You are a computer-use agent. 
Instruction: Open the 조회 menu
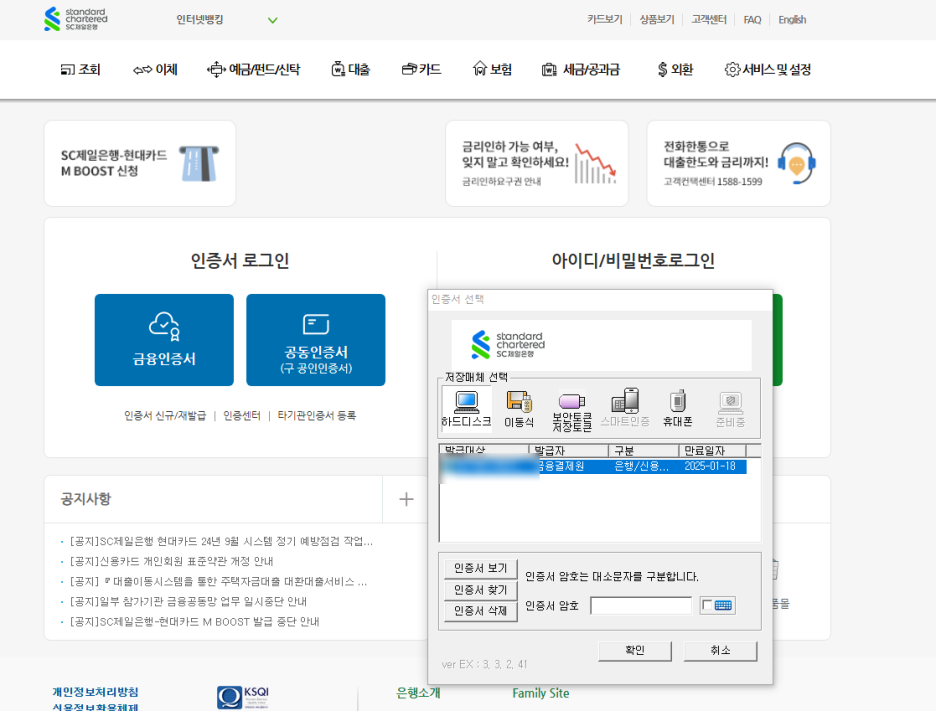(81, 70)
